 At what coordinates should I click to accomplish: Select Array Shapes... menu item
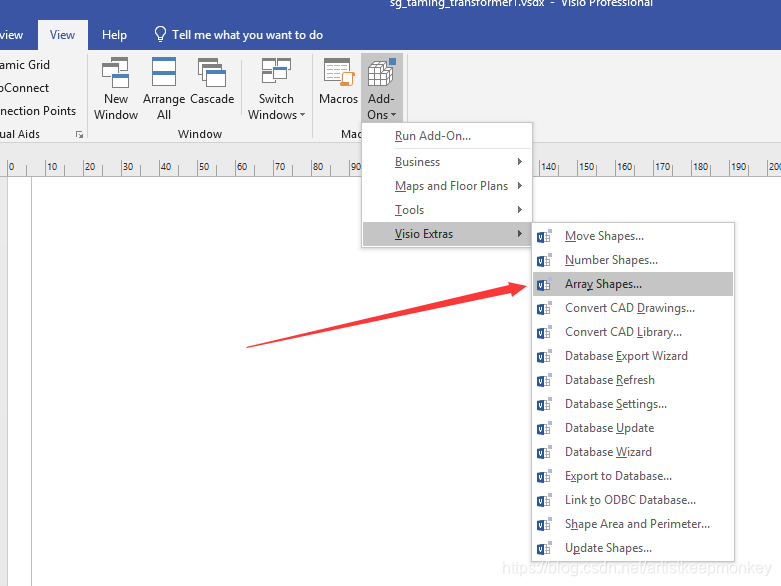[x=633, y=284]
